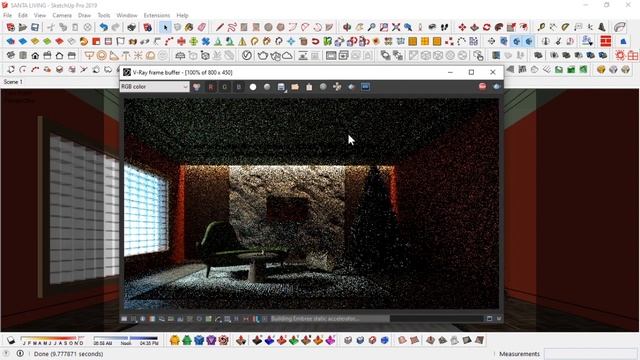Select the Pan hand tool

click(x=359, y=27)
